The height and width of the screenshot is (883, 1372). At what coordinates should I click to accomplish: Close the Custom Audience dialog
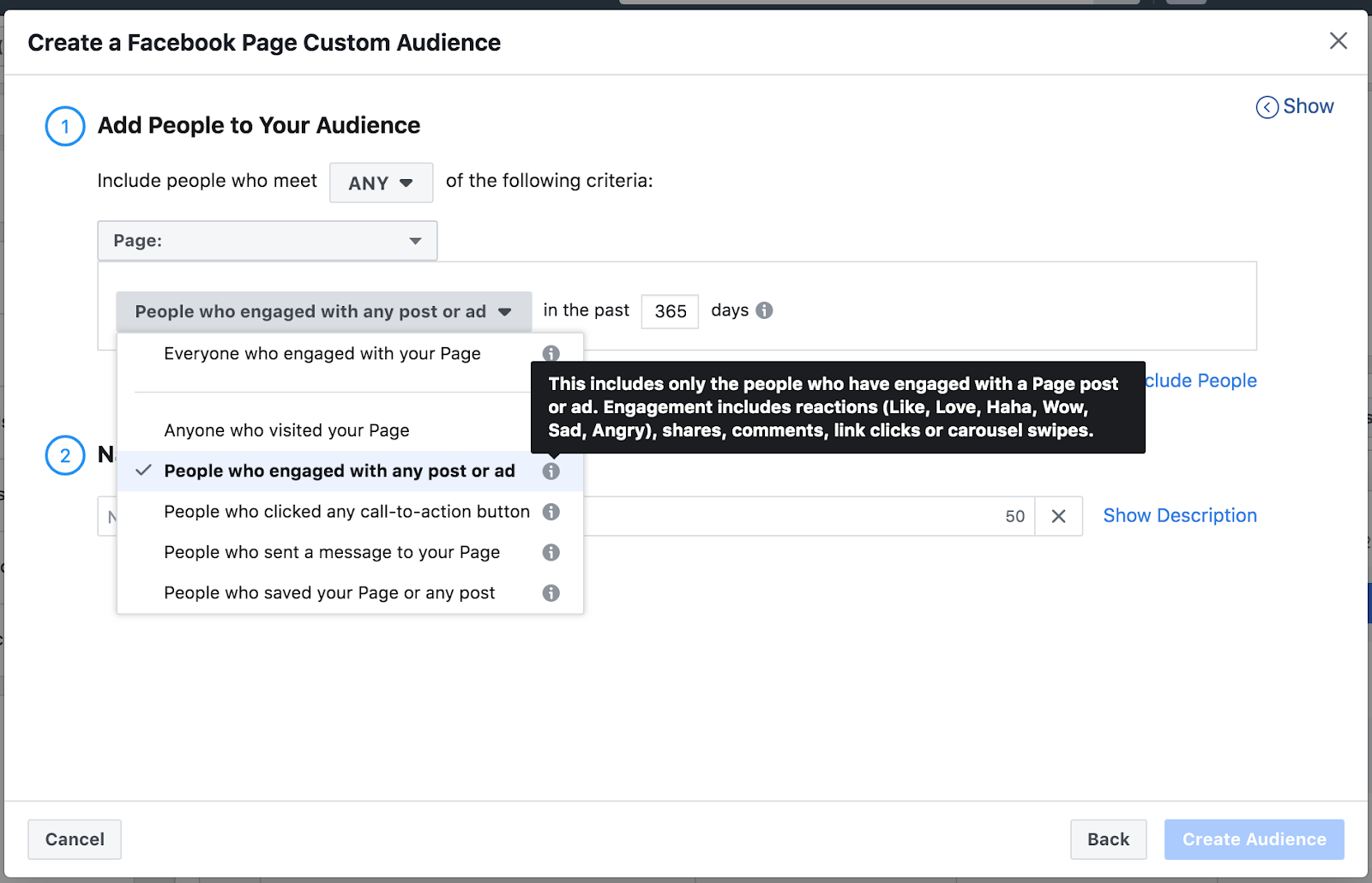1338,41
